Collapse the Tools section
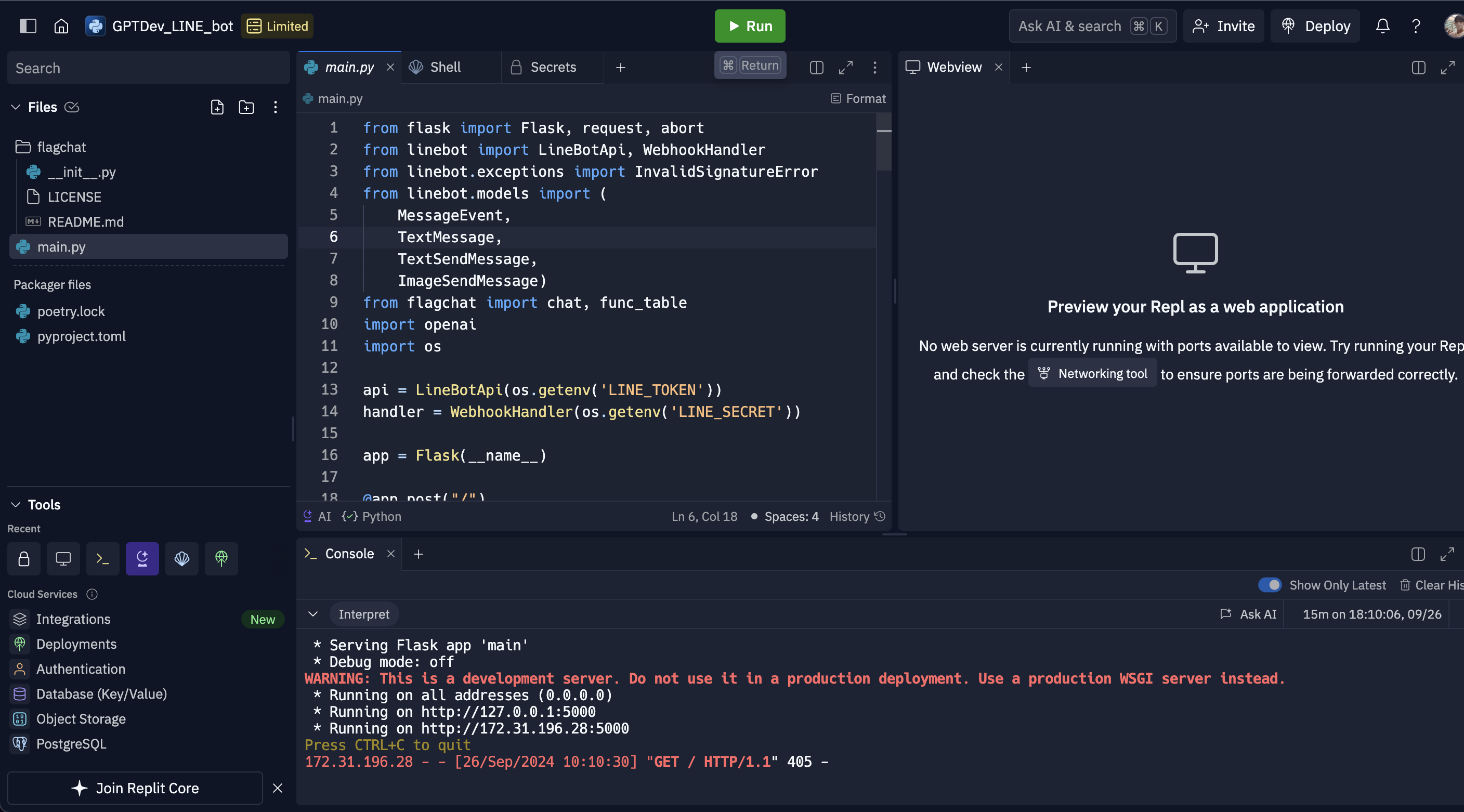Viewport: 1464px width, 812px height. (16, 505)
